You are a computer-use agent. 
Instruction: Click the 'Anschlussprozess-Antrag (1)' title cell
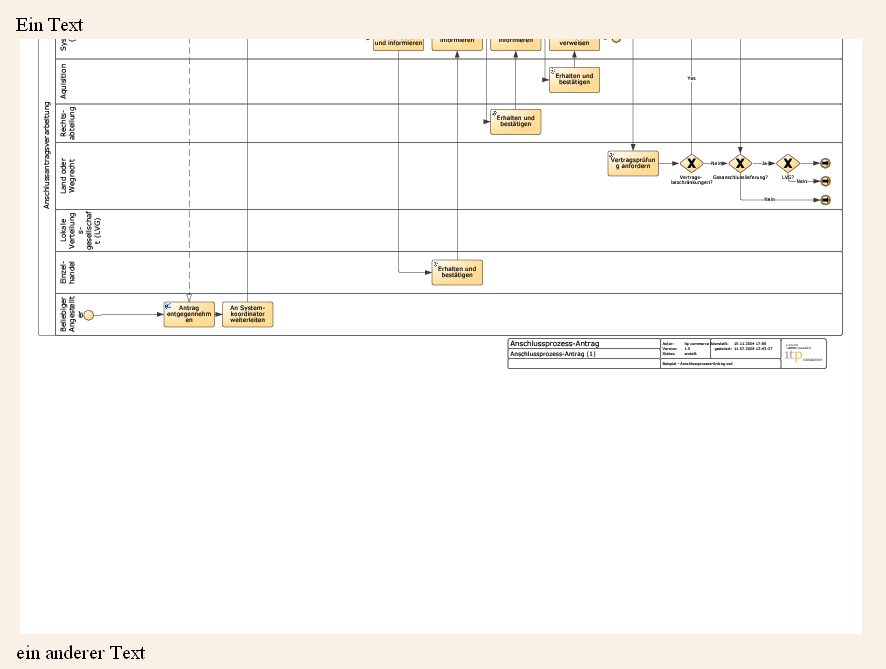click(x=584, y=354)
